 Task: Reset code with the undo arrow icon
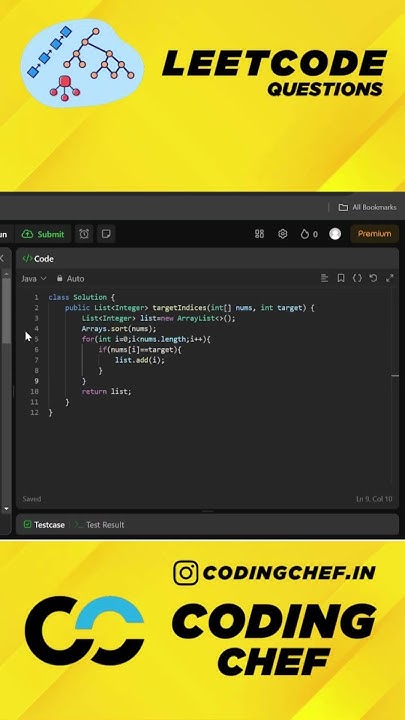[x=373, y=278]
